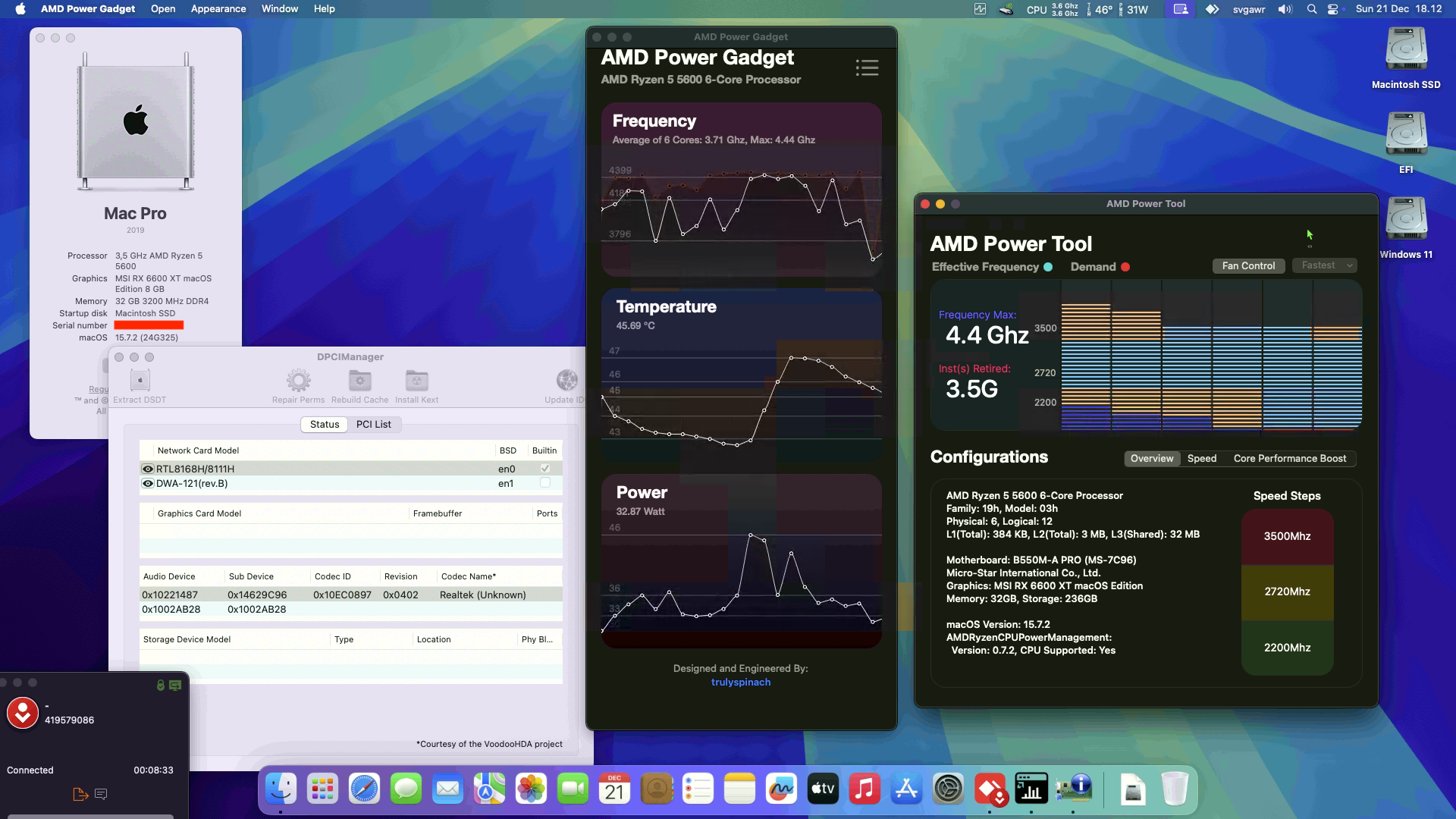Click the bar chart app icon in the Dock
1456x819 pixels.
tap(1031, 789)
